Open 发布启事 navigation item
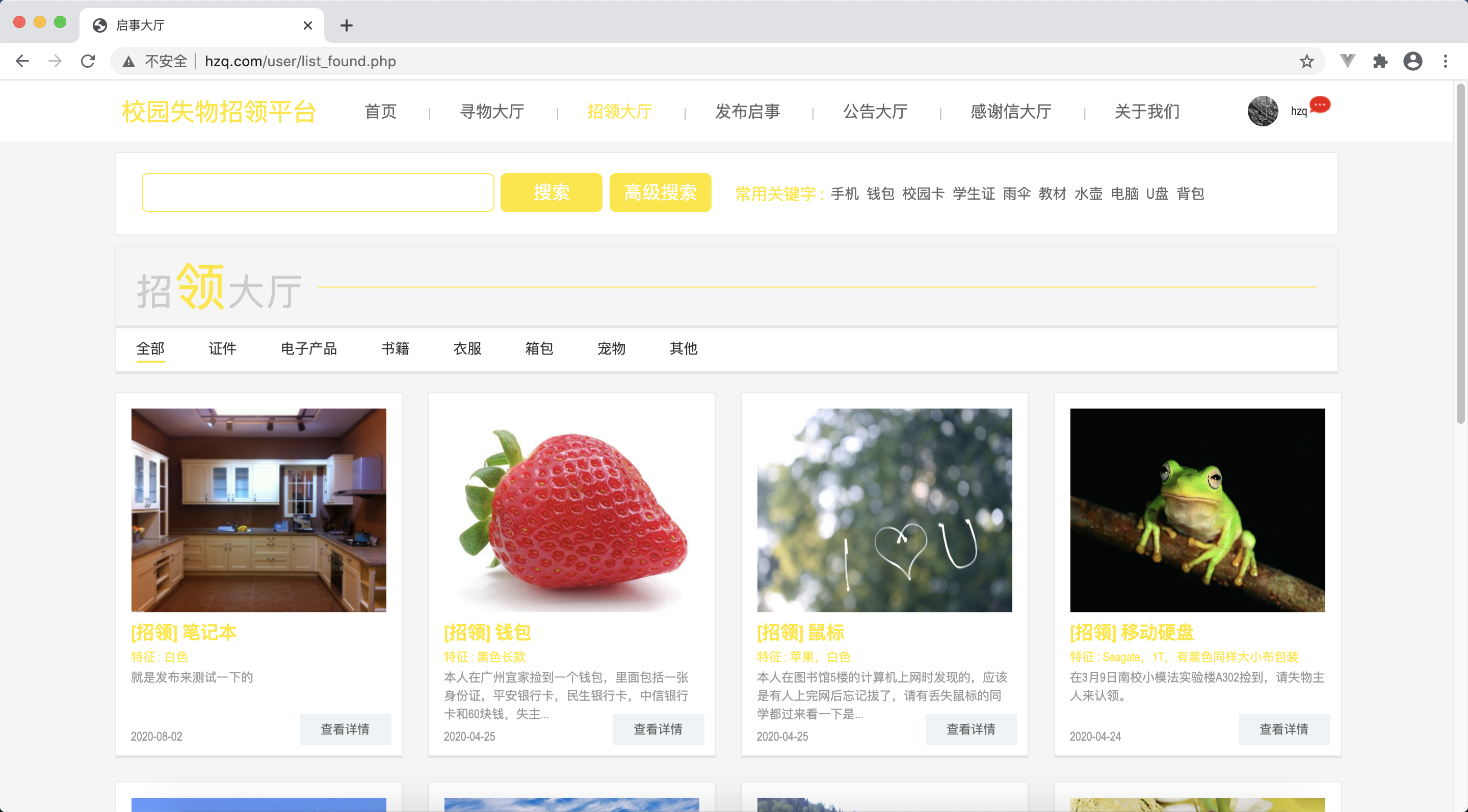Image resolution: width=1468 pixels, height=812 pixels. point(747,112)
